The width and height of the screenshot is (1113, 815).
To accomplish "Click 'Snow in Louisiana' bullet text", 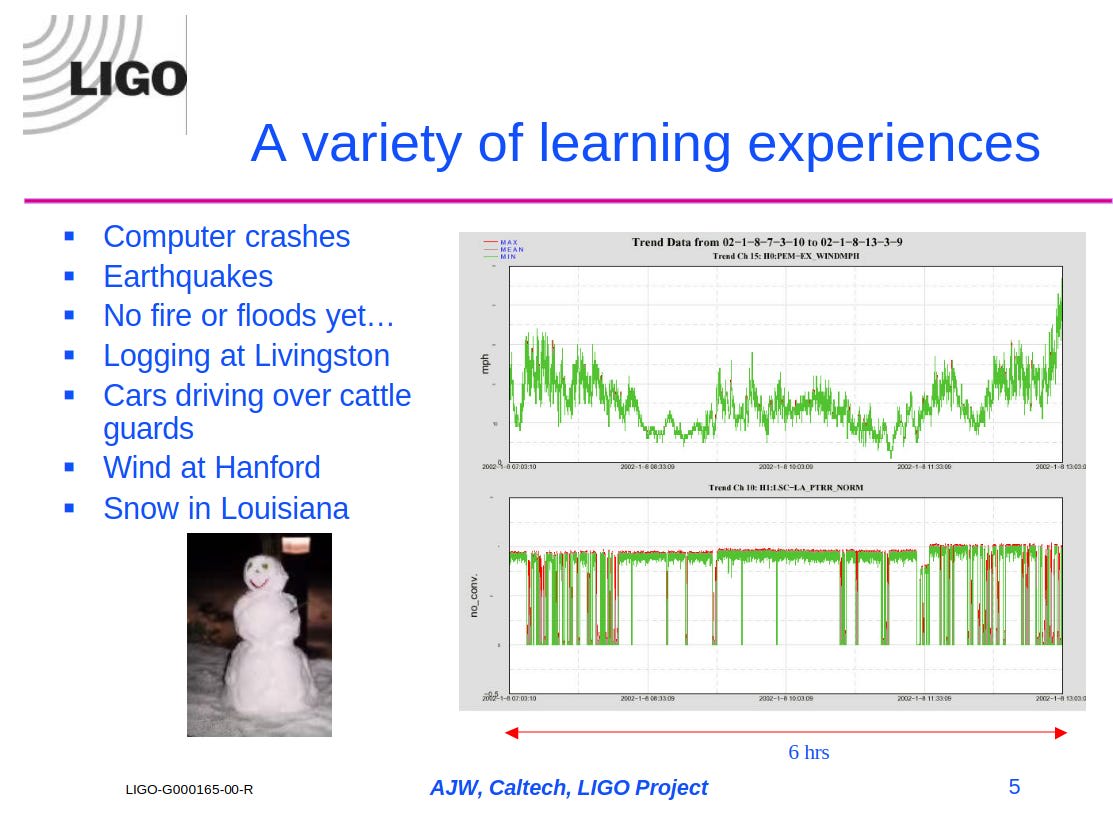I will 226,508.
